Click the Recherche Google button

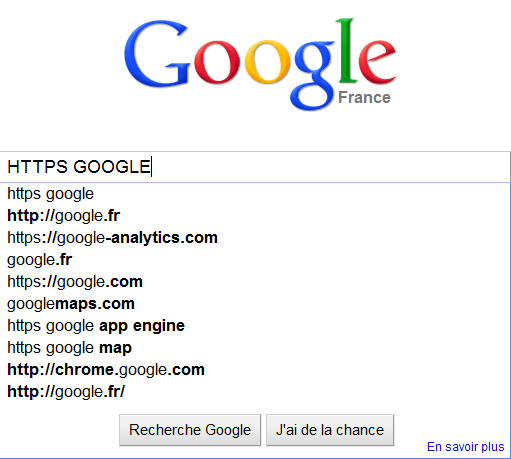tap(190, 430)
